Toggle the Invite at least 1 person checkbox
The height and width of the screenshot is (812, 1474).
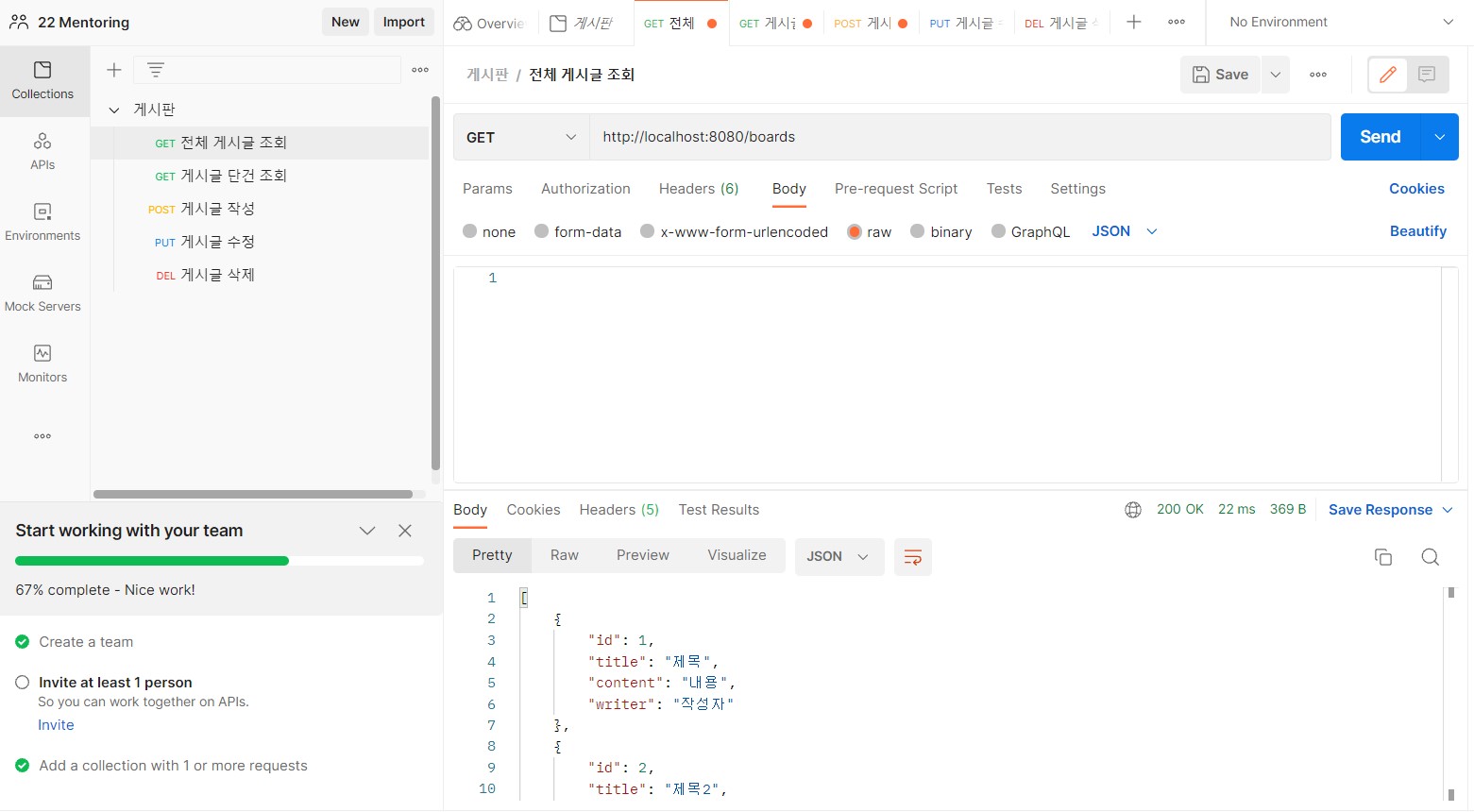tap(23, 682)
